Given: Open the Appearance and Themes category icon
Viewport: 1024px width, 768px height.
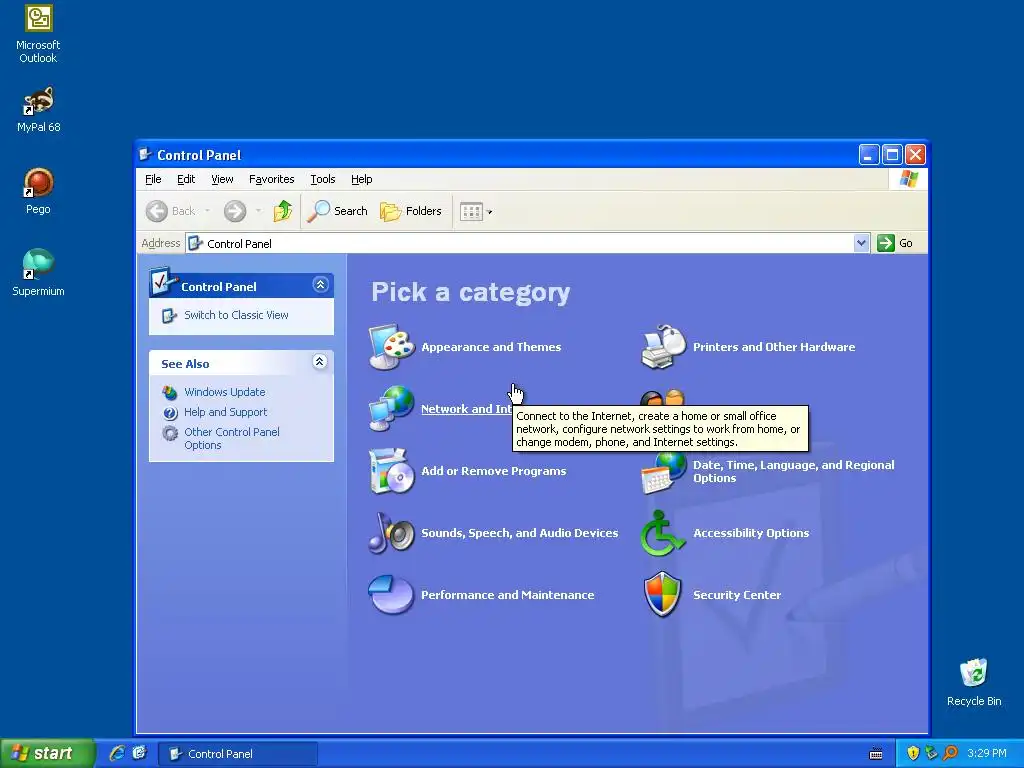Looking at the screenshot, I should 391,347.
